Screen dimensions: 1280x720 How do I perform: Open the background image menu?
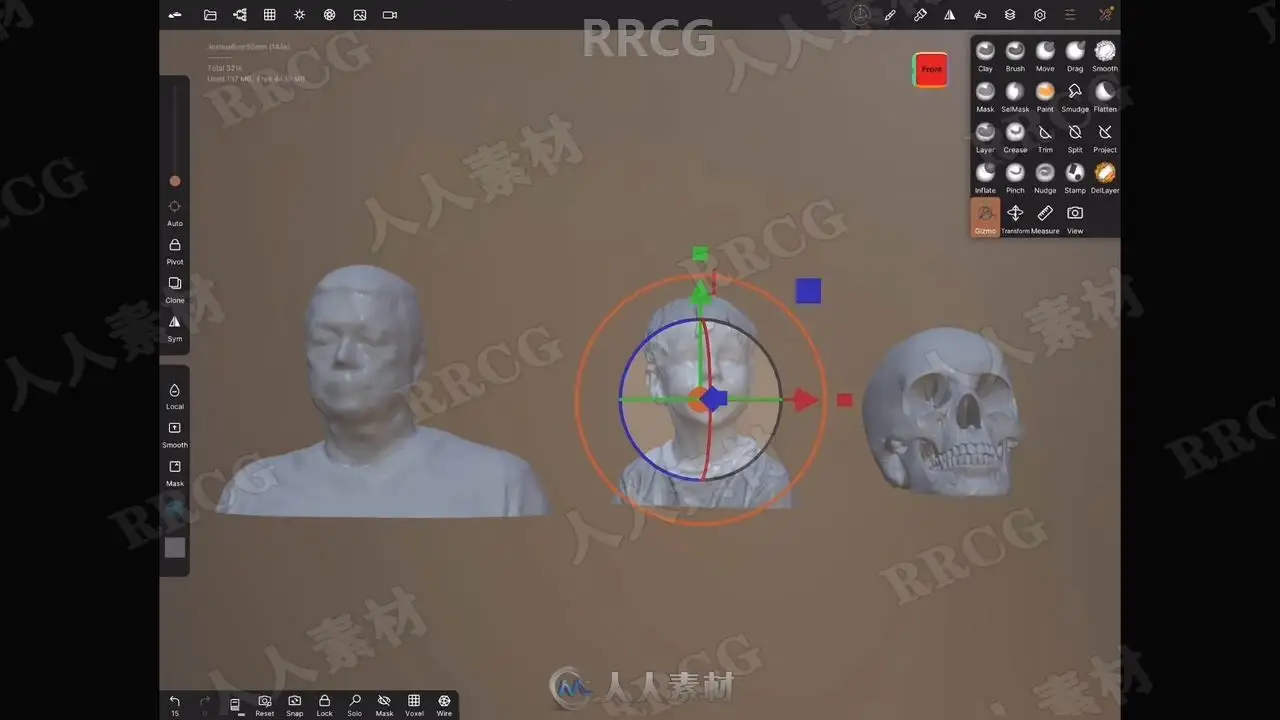[x=360, y=15]
